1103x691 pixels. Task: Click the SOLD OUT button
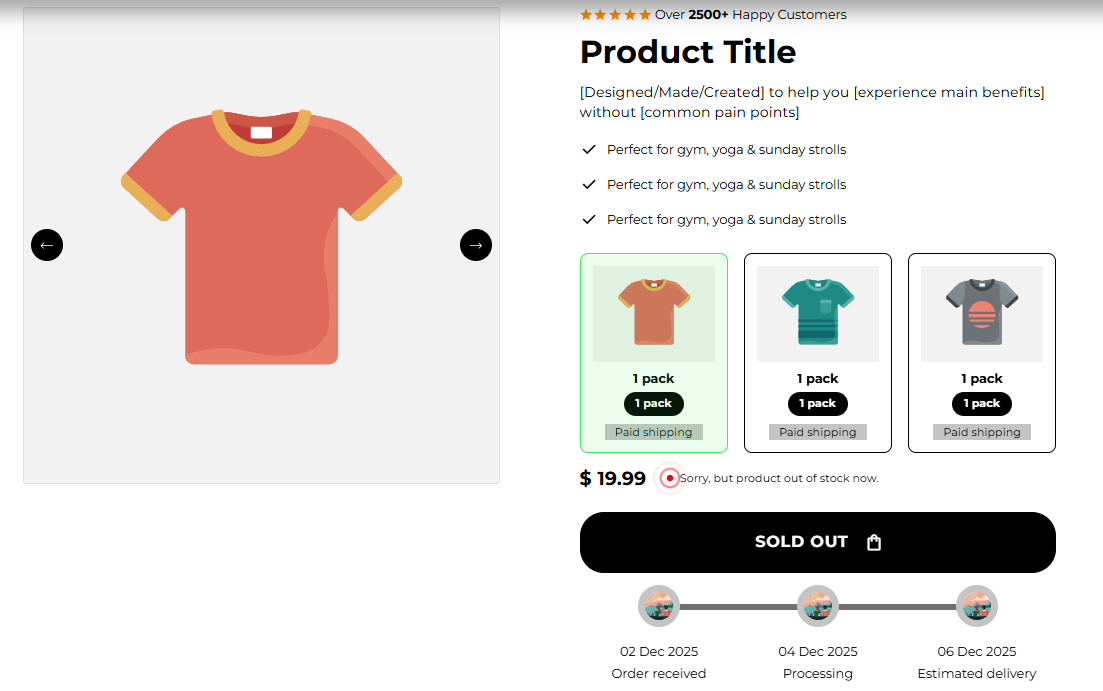[x=818, y=543]
